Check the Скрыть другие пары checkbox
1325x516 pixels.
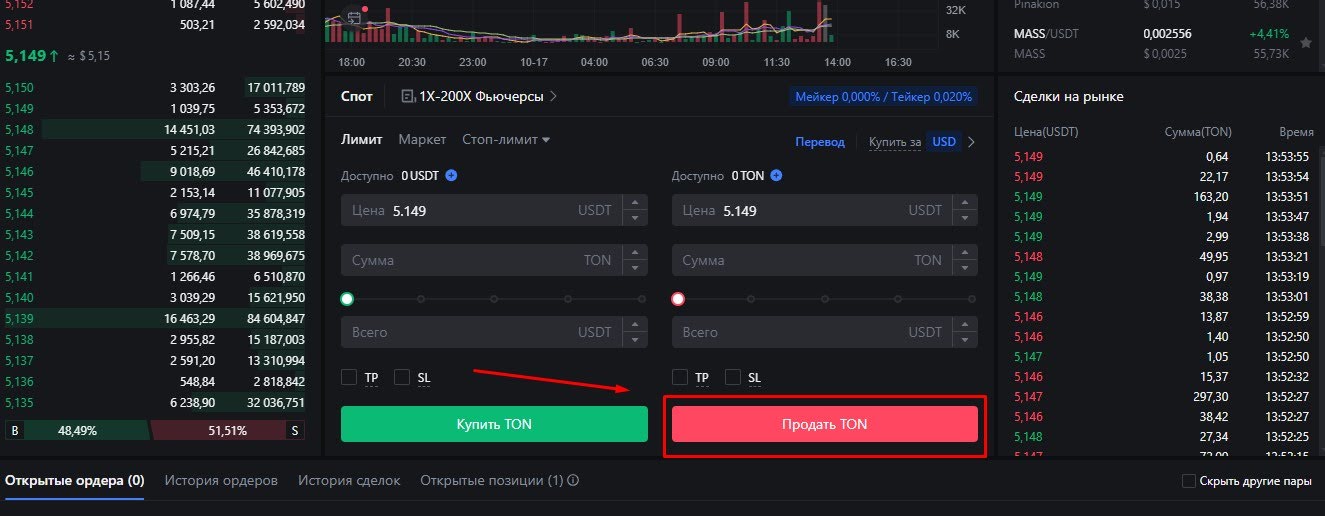click(1189, 481)
